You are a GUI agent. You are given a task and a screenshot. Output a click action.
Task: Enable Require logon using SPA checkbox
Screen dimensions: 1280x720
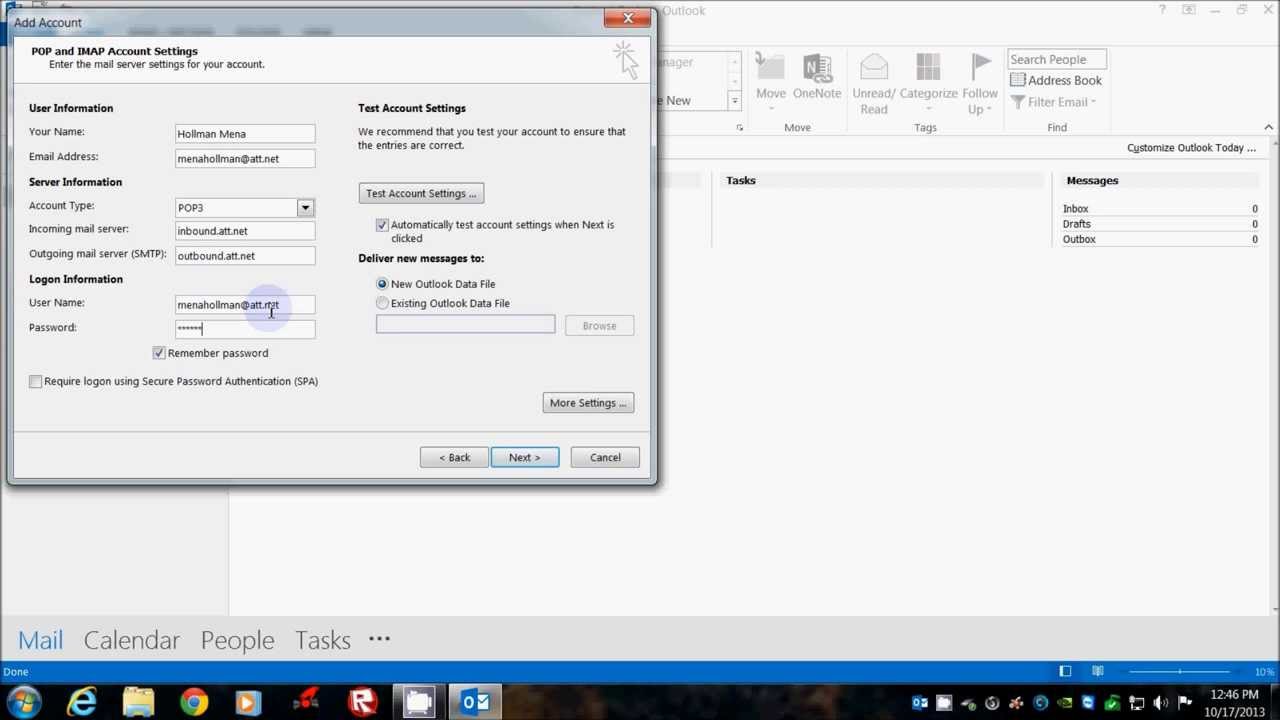[36, 381]
